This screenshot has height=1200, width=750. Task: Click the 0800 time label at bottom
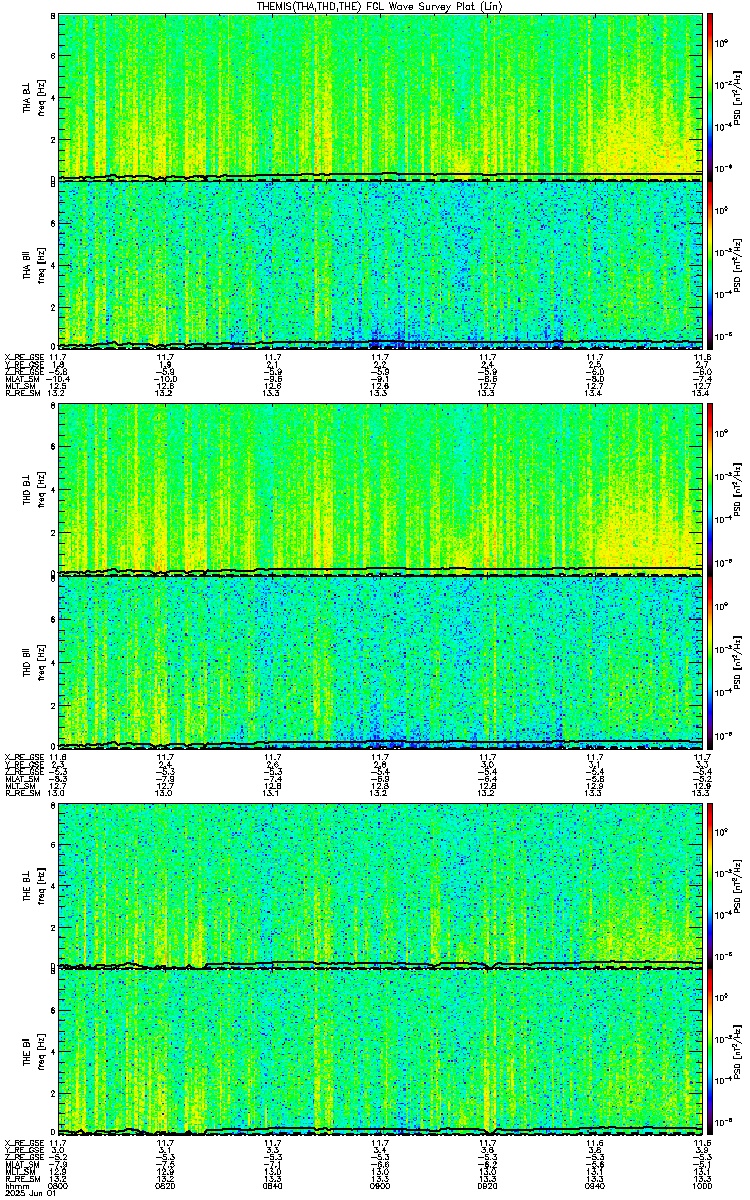tap(59, 1188)
